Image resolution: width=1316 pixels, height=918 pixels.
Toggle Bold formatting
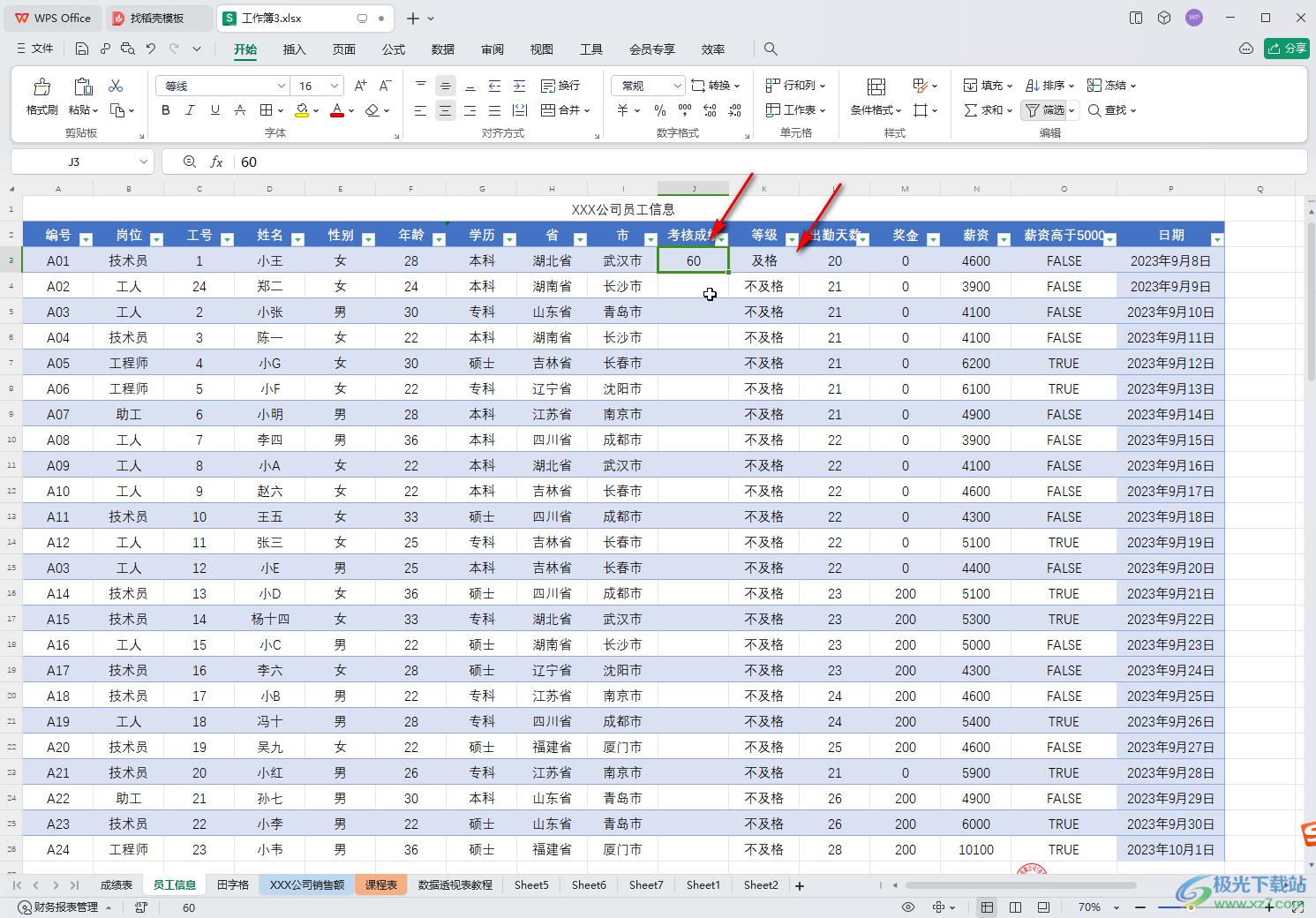coord(166,110)
